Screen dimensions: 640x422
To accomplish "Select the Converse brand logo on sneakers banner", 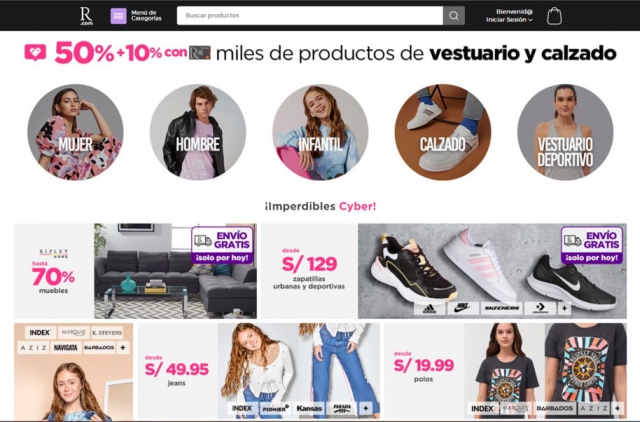I will pyautogui.click(x=540, y=308).
